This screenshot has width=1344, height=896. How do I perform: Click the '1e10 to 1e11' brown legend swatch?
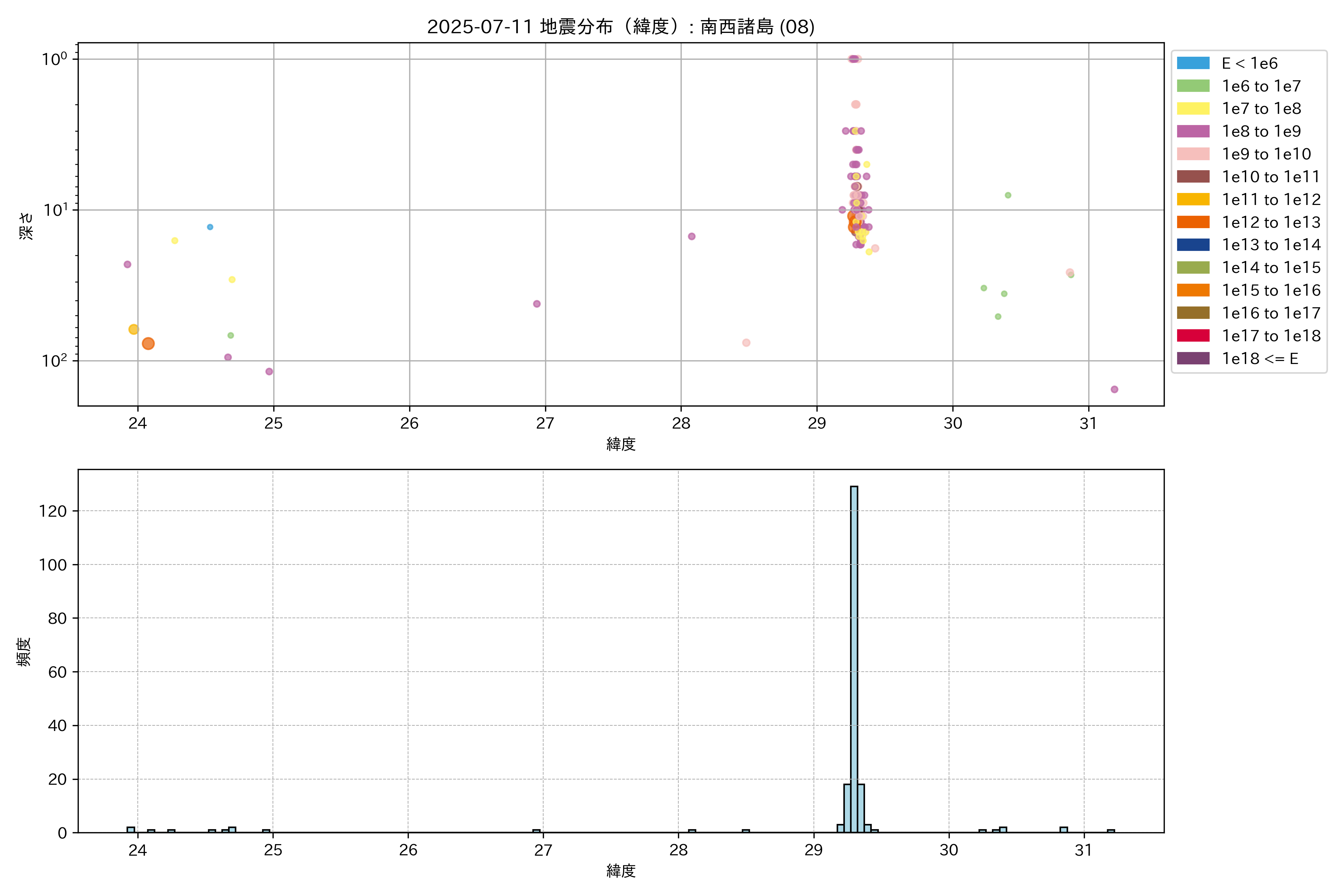click(x=1192, y=177)
